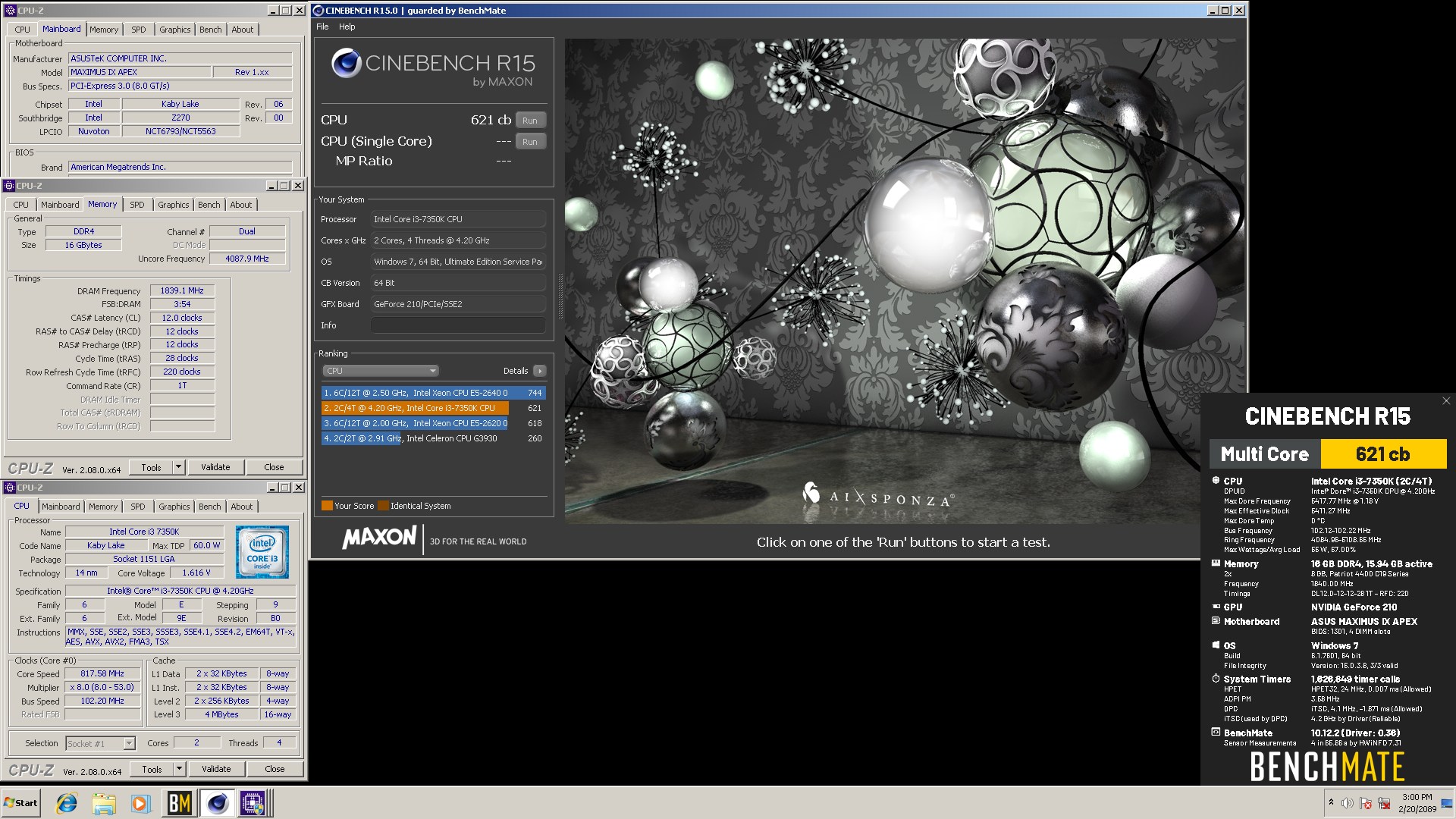Show hidden system tray icons

[x=1331, y=802]
